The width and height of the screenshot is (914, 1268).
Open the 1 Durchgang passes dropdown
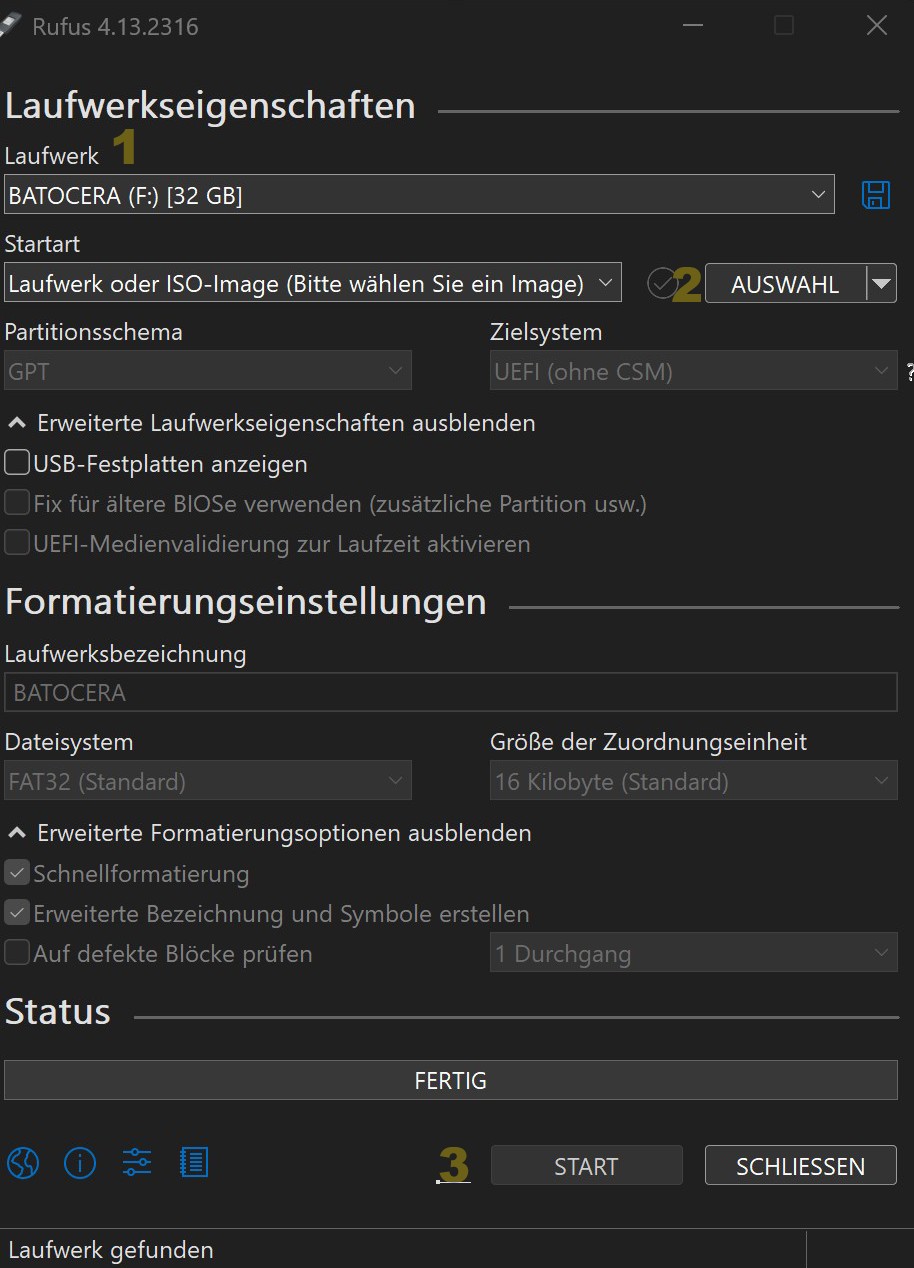coord(694,952)
